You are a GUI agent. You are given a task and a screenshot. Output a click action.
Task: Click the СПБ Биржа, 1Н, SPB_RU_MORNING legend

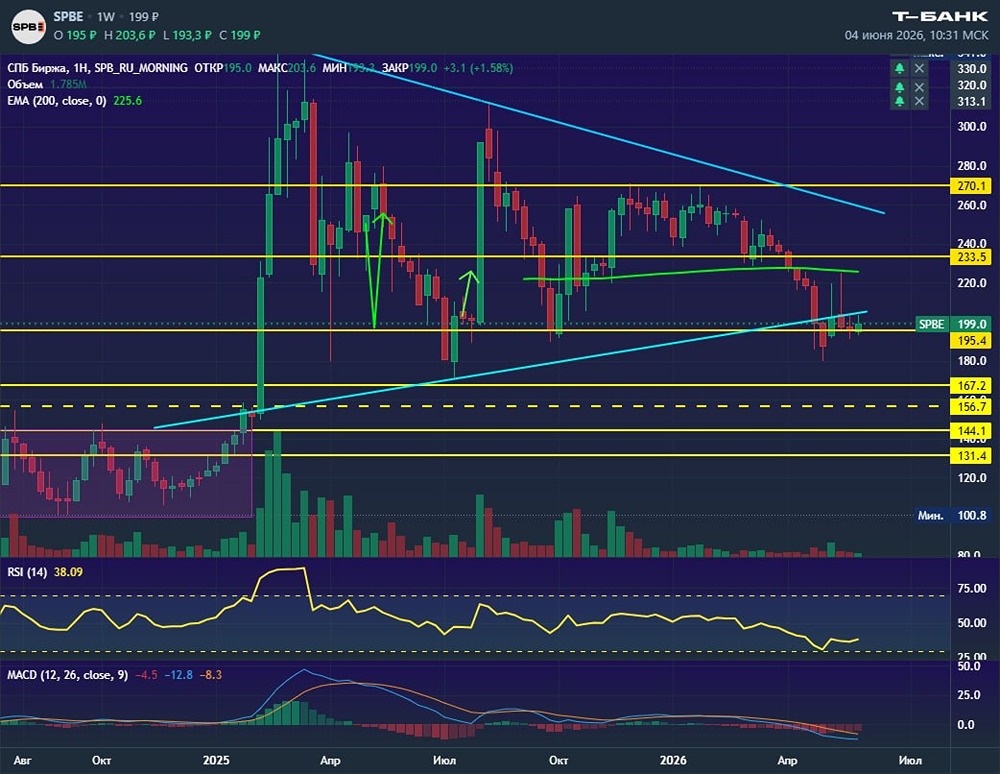[98, 68]
